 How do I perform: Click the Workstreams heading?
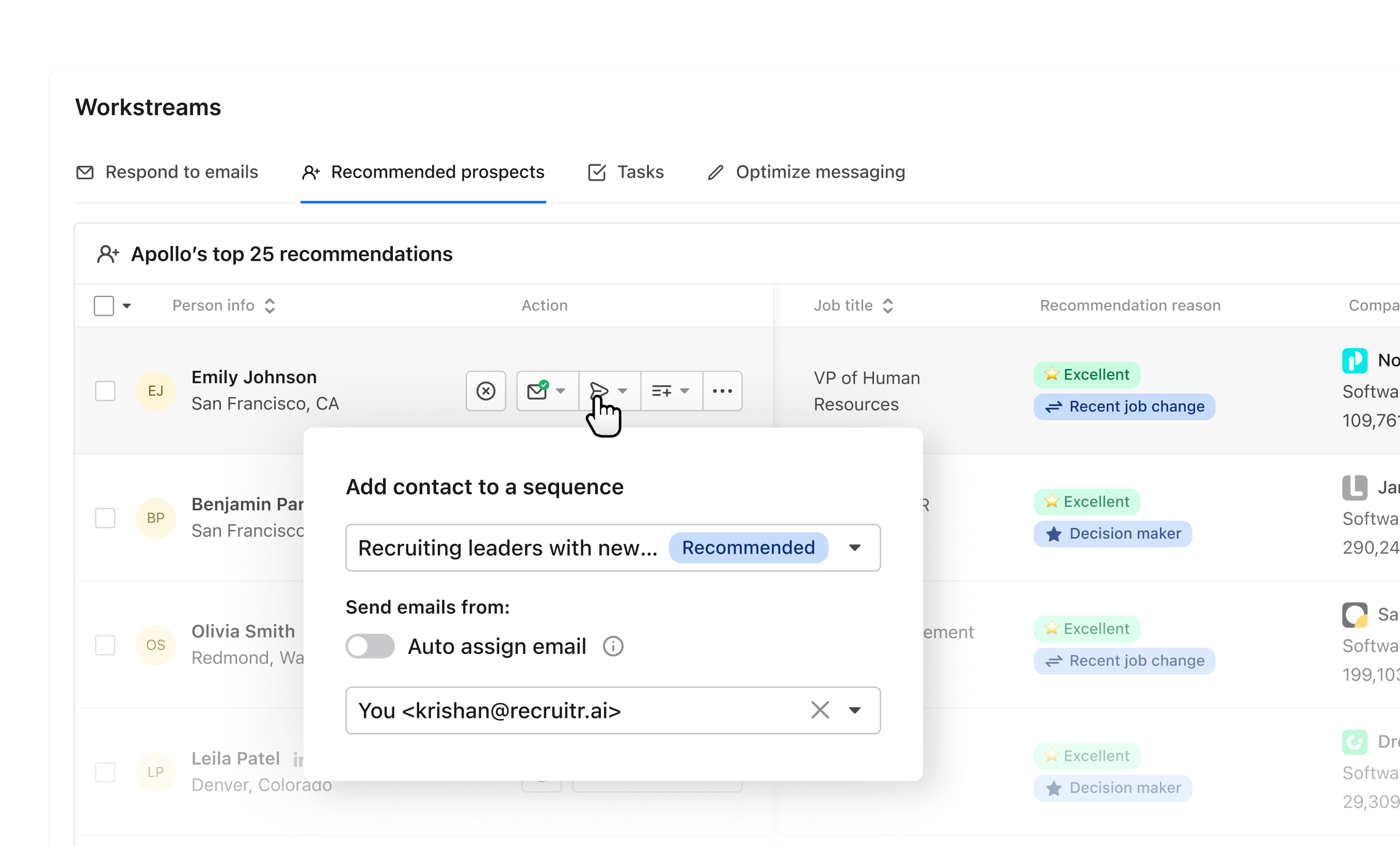pos(148,107)
